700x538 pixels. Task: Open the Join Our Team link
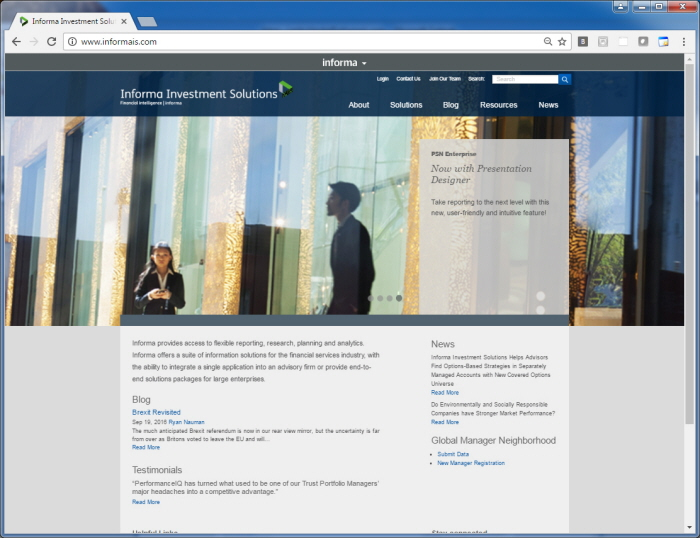pos(445,79)
